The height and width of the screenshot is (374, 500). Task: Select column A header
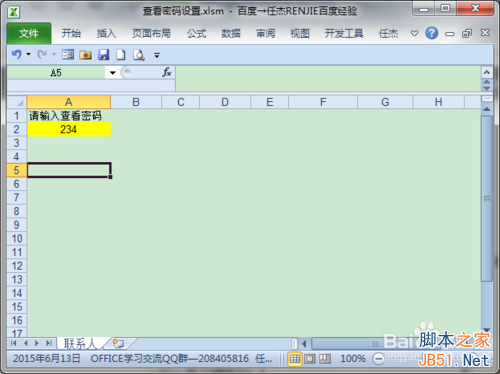click(69, 102)
